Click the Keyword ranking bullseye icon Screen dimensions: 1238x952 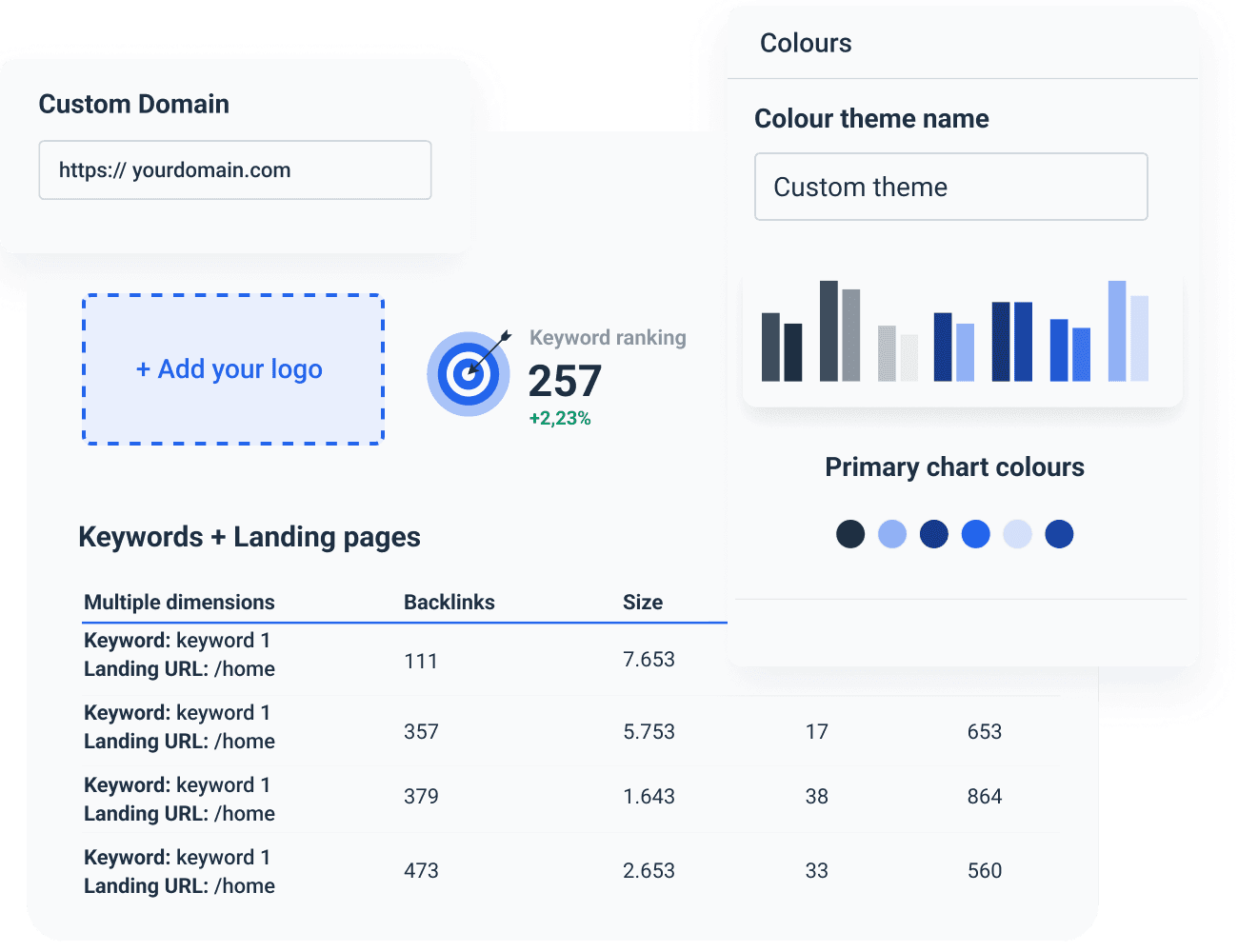469,373
